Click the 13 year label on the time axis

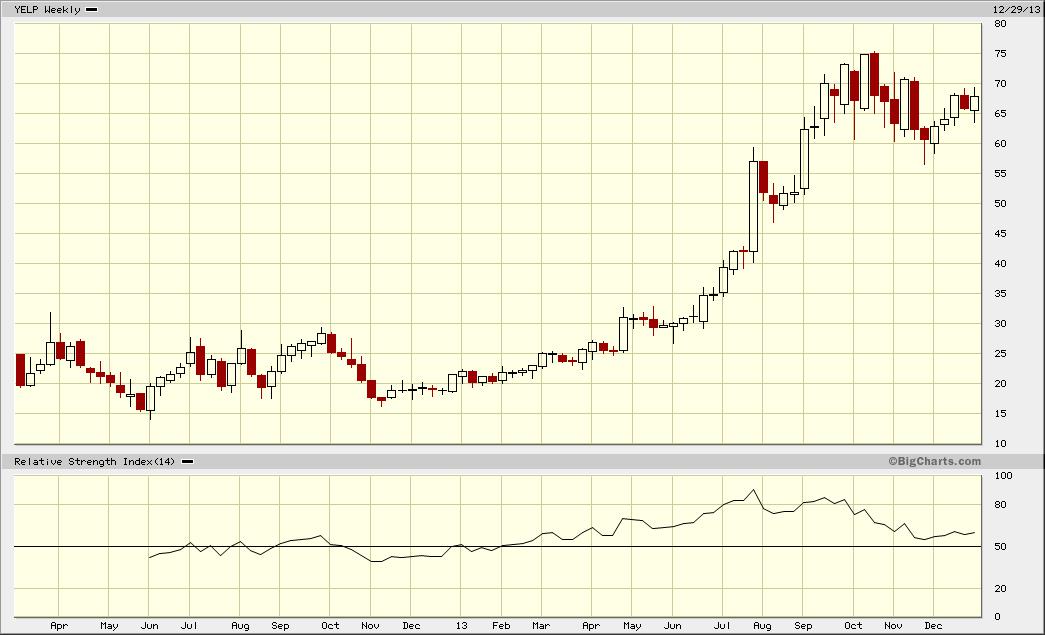(461, 626)
